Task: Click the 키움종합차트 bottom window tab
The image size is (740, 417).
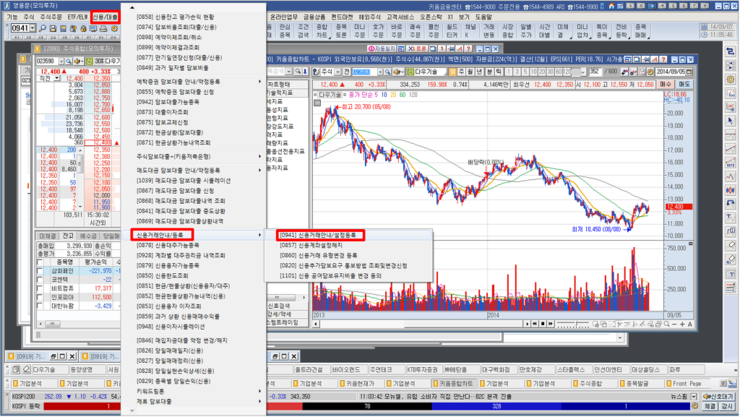Action: coord(454,384)
